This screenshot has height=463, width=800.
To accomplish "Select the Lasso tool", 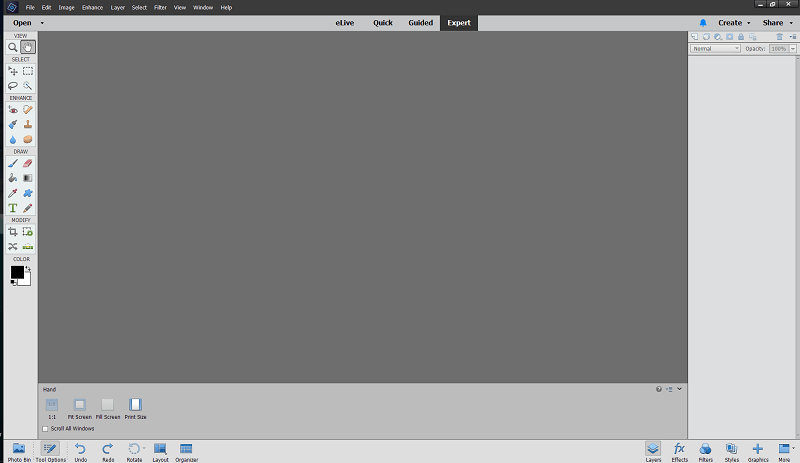I will pyautogui.click(x=13, y=86).
